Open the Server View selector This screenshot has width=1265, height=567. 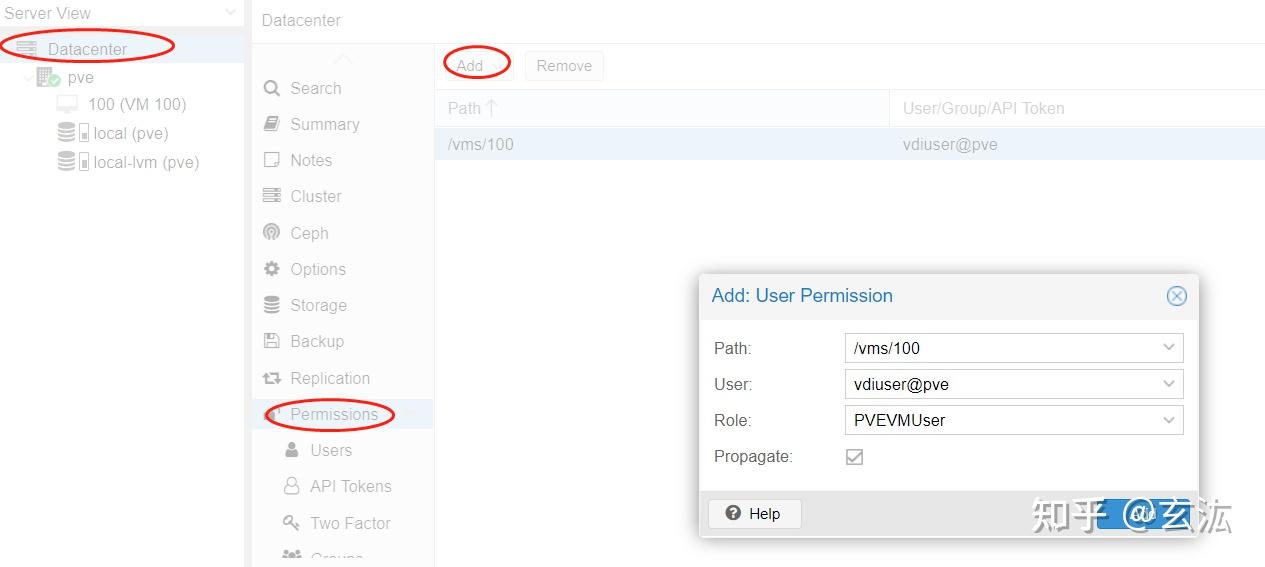pyautogui.click(x=231, y=13)
